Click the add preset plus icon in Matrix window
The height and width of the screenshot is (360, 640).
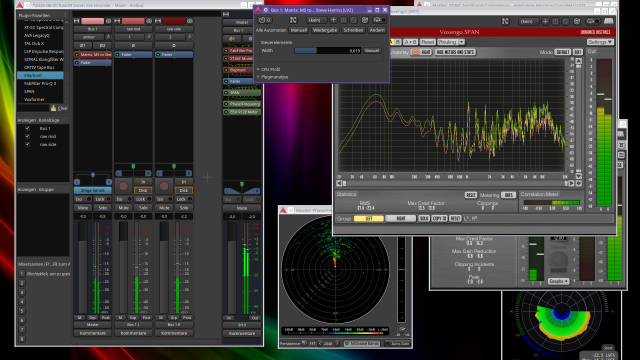pyautogui.click(x=333, y=20)
